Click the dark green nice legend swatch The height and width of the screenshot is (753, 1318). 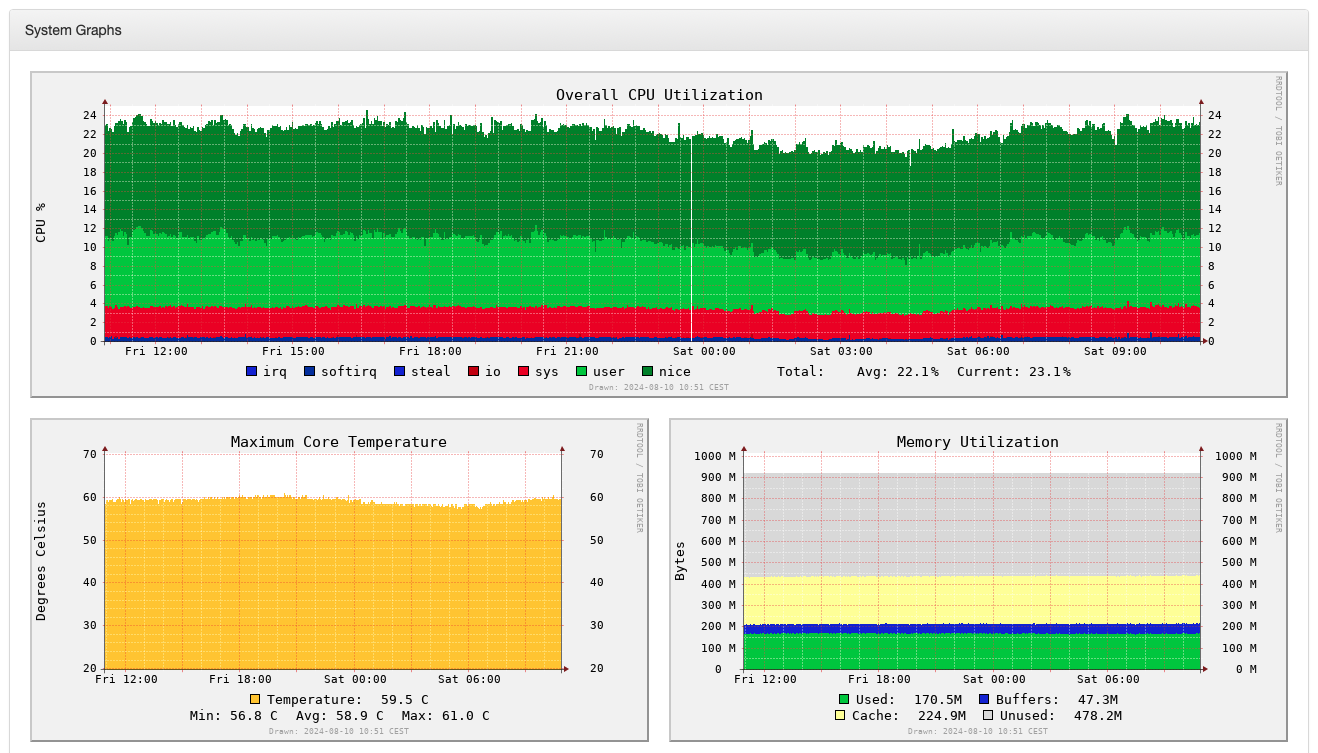(x=648, y=371)
